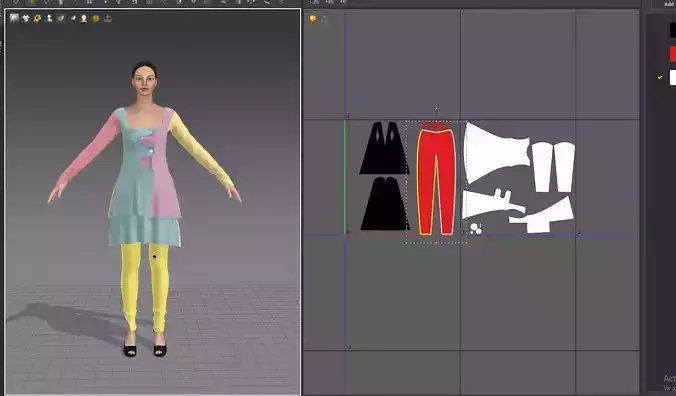Click the yellow bulb icon in 2D window

click(x=313, y=19)
